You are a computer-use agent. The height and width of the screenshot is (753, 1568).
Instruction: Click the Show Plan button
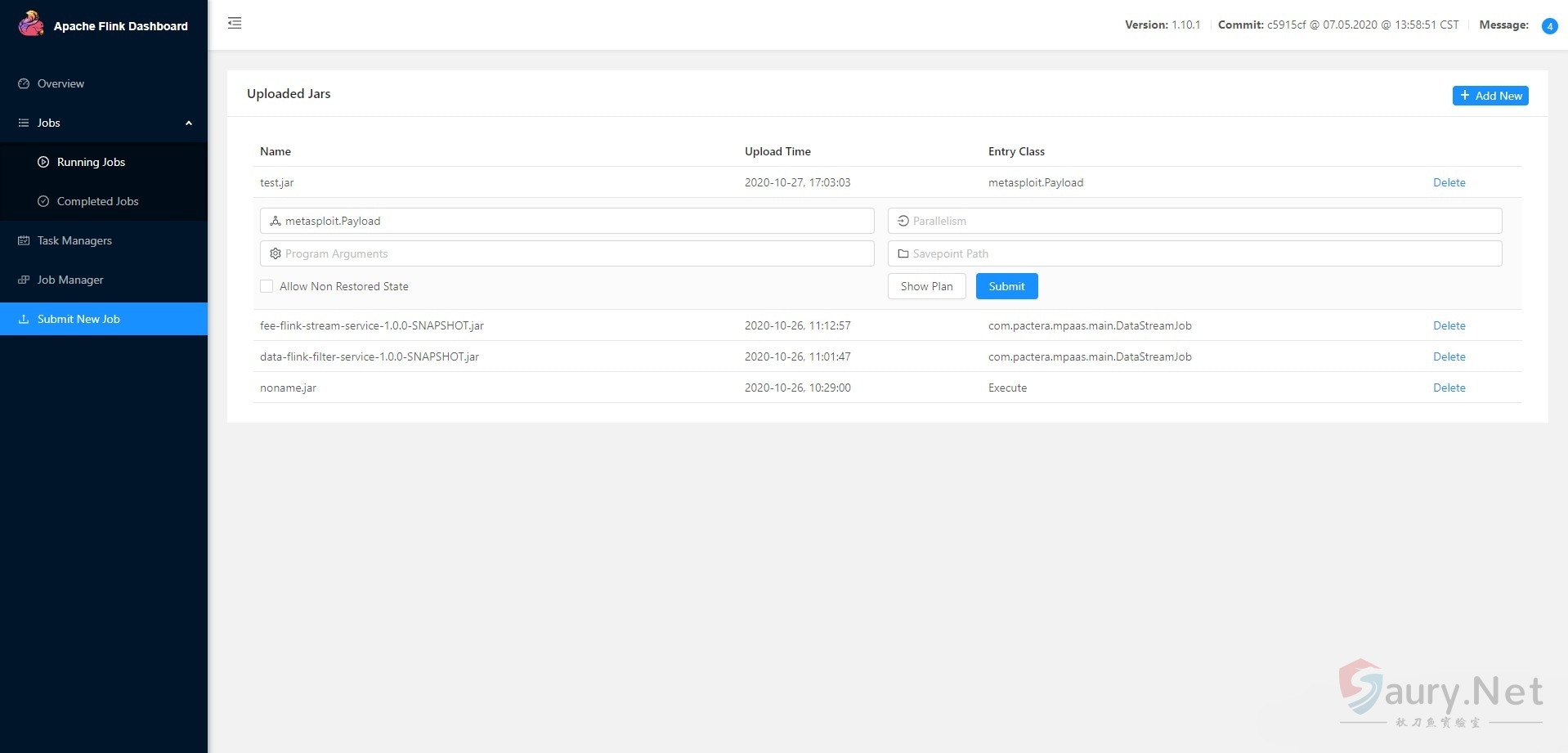[926, 286]
